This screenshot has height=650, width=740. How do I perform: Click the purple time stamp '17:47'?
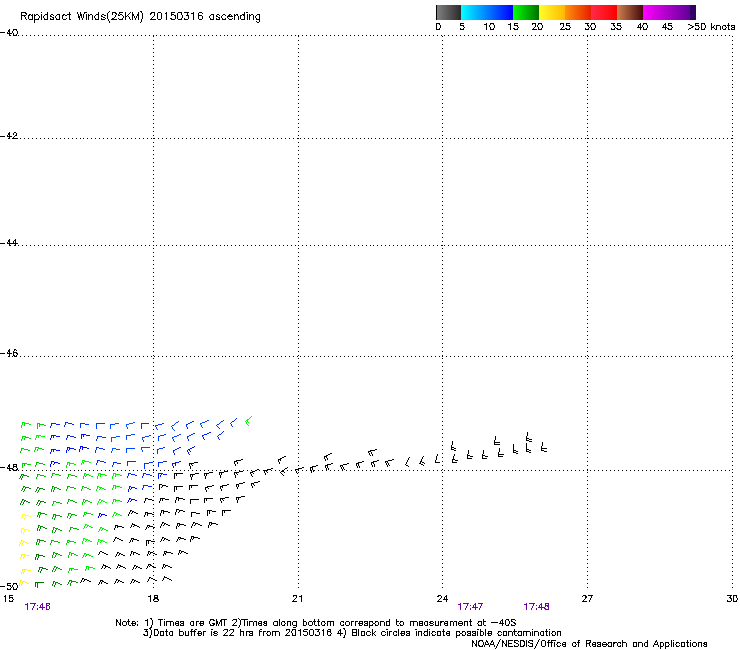470,607
